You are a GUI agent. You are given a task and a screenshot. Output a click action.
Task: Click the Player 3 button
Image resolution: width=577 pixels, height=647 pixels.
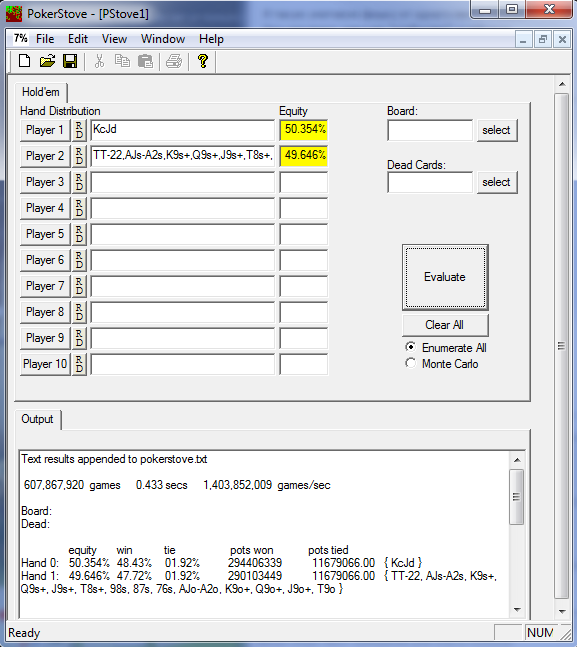click(x=45, y=182)
